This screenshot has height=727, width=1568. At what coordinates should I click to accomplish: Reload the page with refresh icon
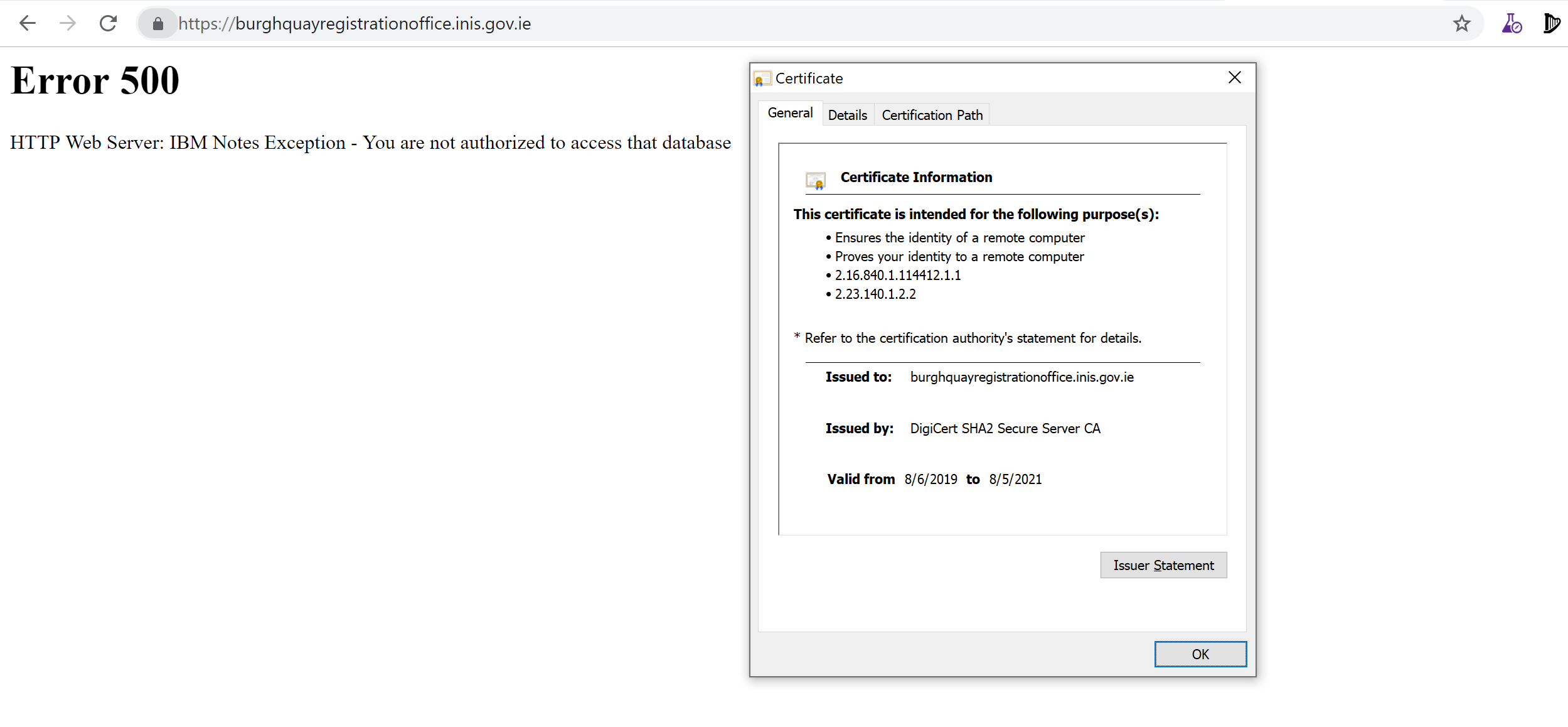[x=109, y=24]
